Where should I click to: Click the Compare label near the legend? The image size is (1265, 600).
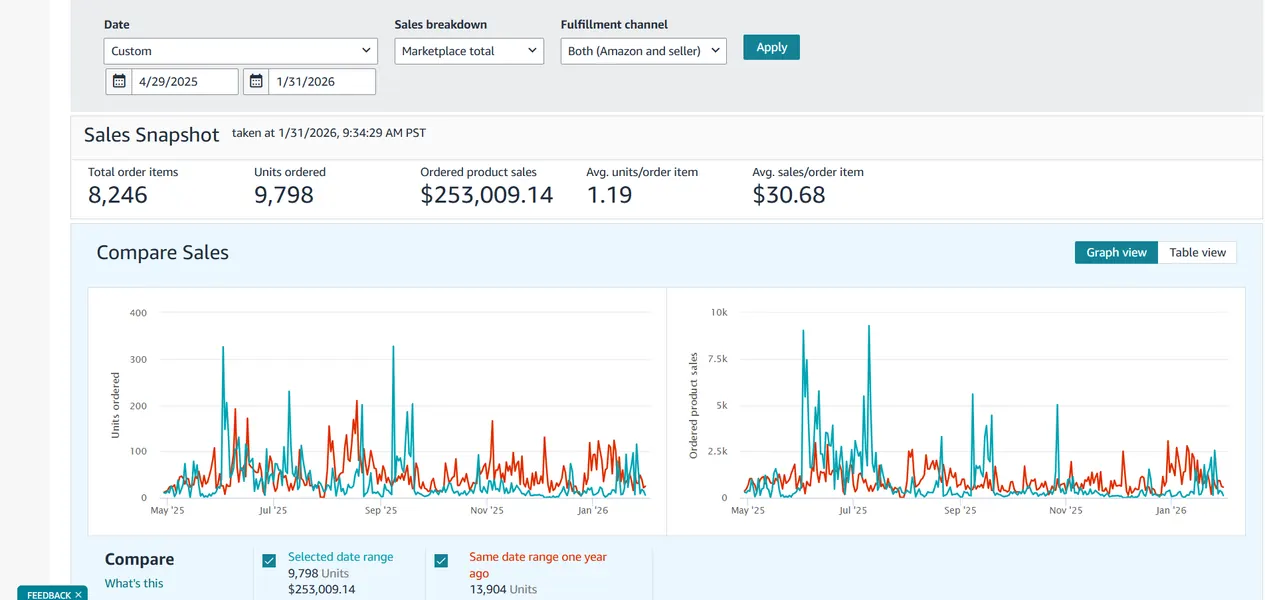(140, 559)
